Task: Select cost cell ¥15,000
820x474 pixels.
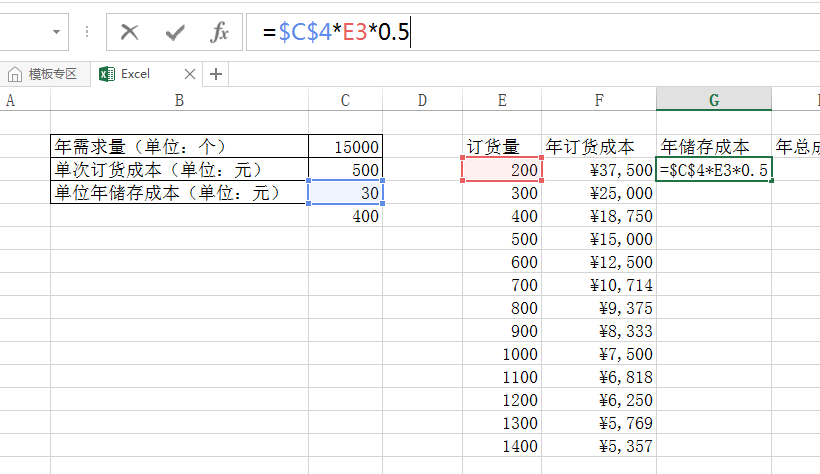Action: click(599, 239)
